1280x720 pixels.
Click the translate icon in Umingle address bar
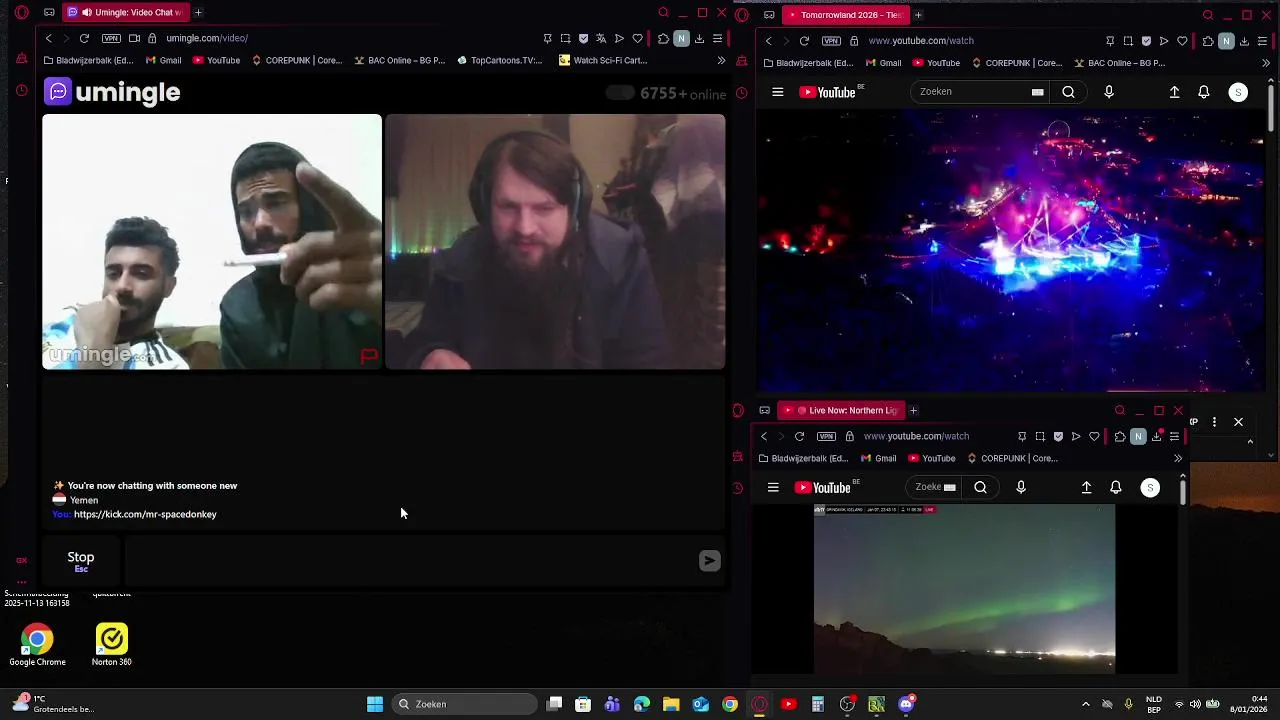601,38
